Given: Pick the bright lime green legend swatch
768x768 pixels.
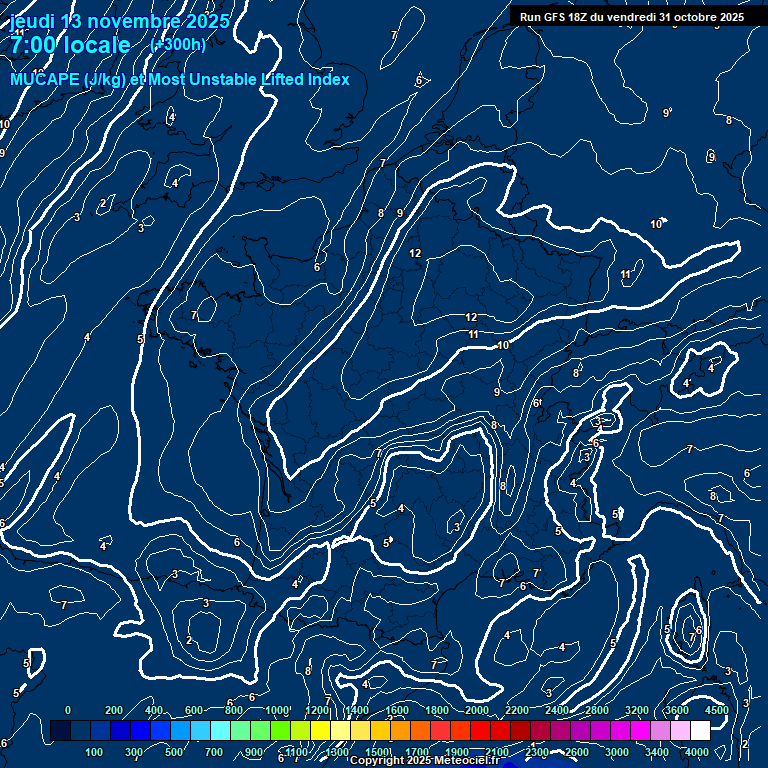Looking at the screenshot, I should 280,730.
